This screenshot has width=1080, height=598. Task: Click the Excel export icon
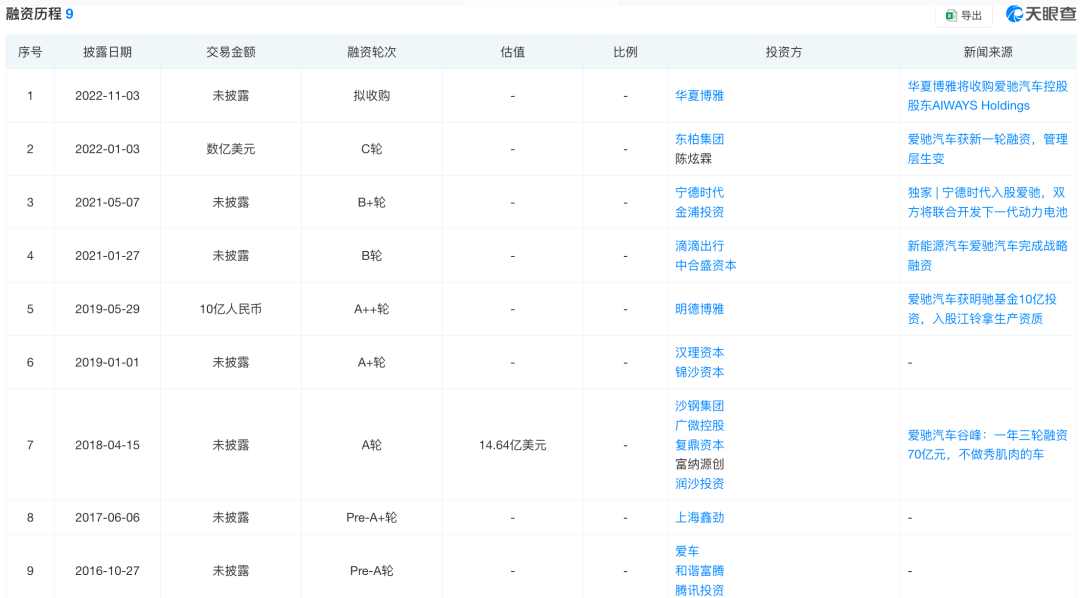click(x=949, y=15)
